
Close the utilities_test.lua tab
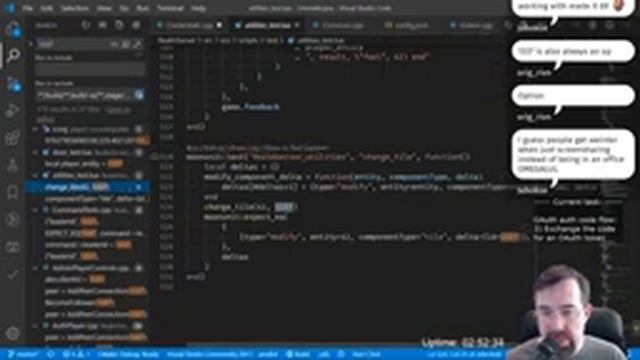pos(297,25)
